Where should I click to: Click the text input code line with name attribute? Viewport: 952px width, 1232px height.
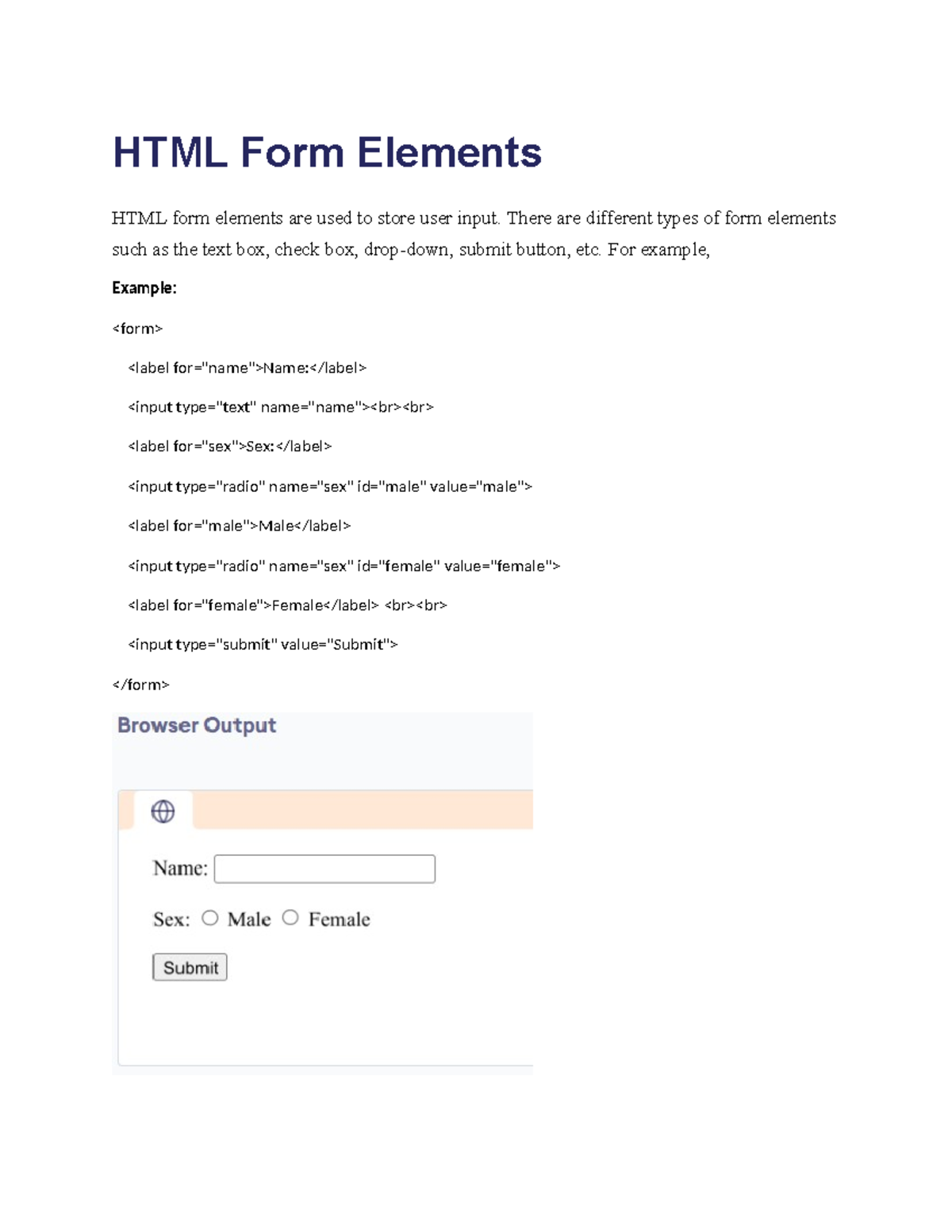click(279, 407)
